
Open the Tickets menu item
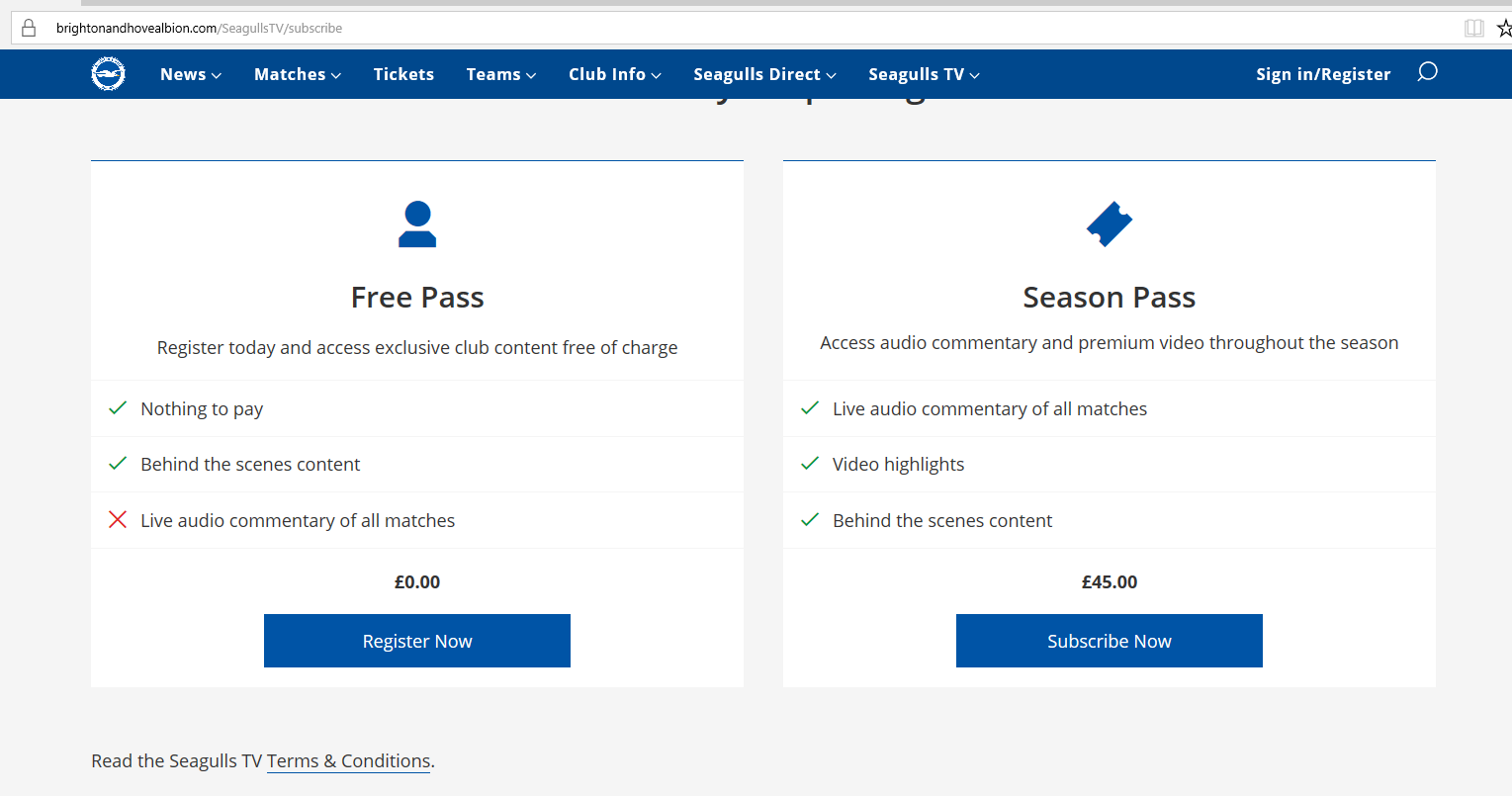pos(403,74)
